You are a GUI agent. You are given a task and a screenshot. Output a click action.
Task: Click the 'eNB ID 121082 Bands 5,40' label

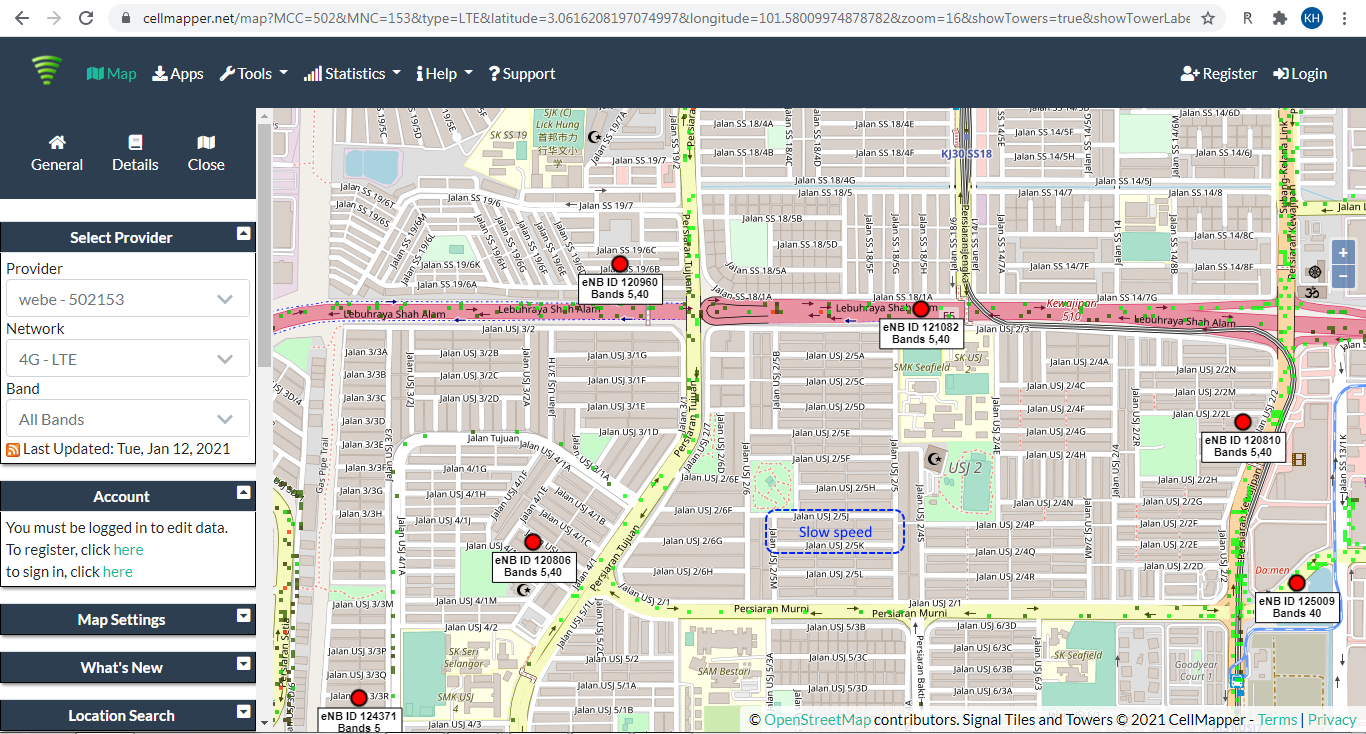[x=921, y=333]
